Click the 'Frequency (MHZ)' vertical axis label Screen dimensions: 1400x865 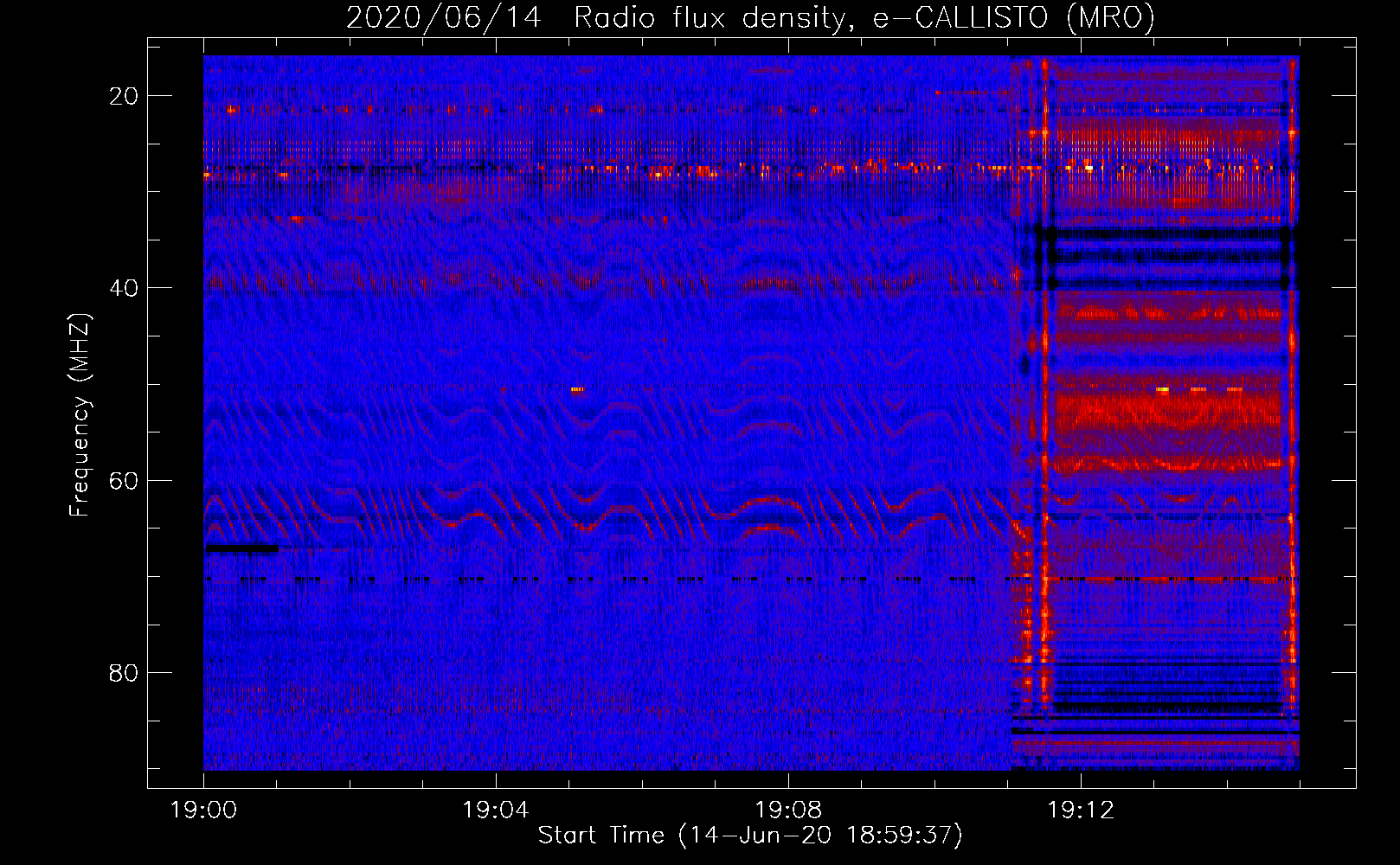tap(79, 415)
